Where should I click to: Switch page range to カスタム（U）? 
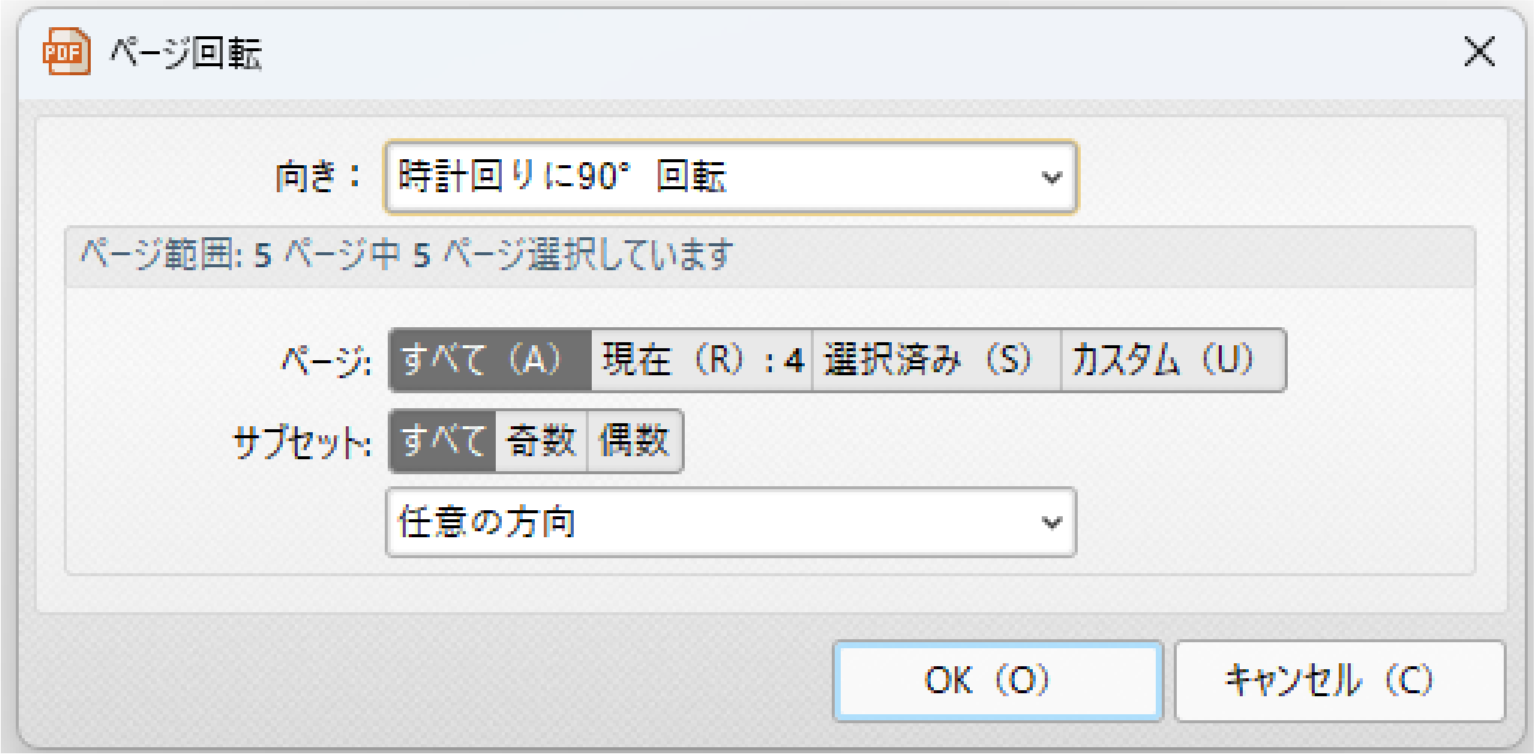point(1172,361)
